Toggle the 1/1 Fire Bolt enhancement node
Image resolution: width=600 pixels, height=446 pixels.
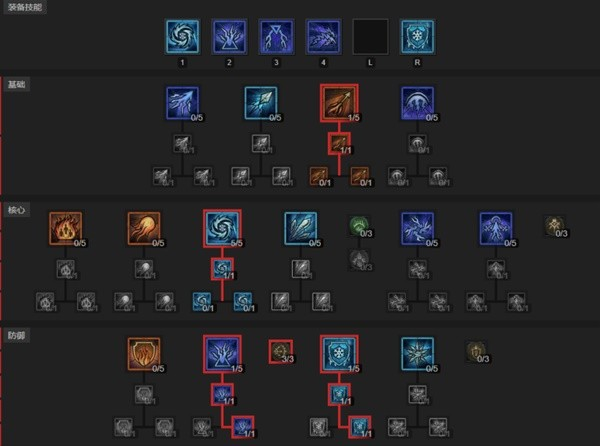(x=339, y=143)
